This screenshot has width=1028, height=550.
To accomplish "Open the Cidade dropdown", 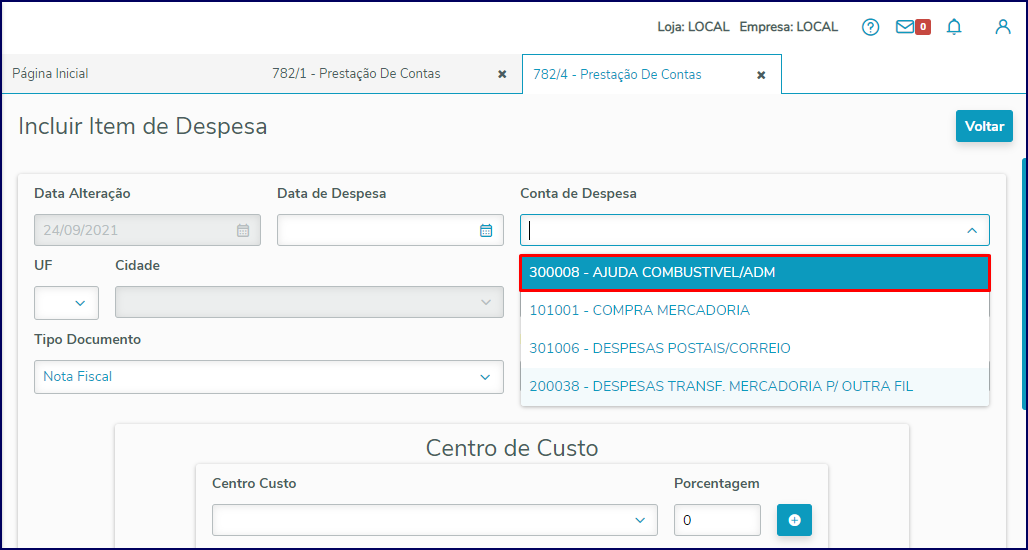I will click(x=309, y=302).
